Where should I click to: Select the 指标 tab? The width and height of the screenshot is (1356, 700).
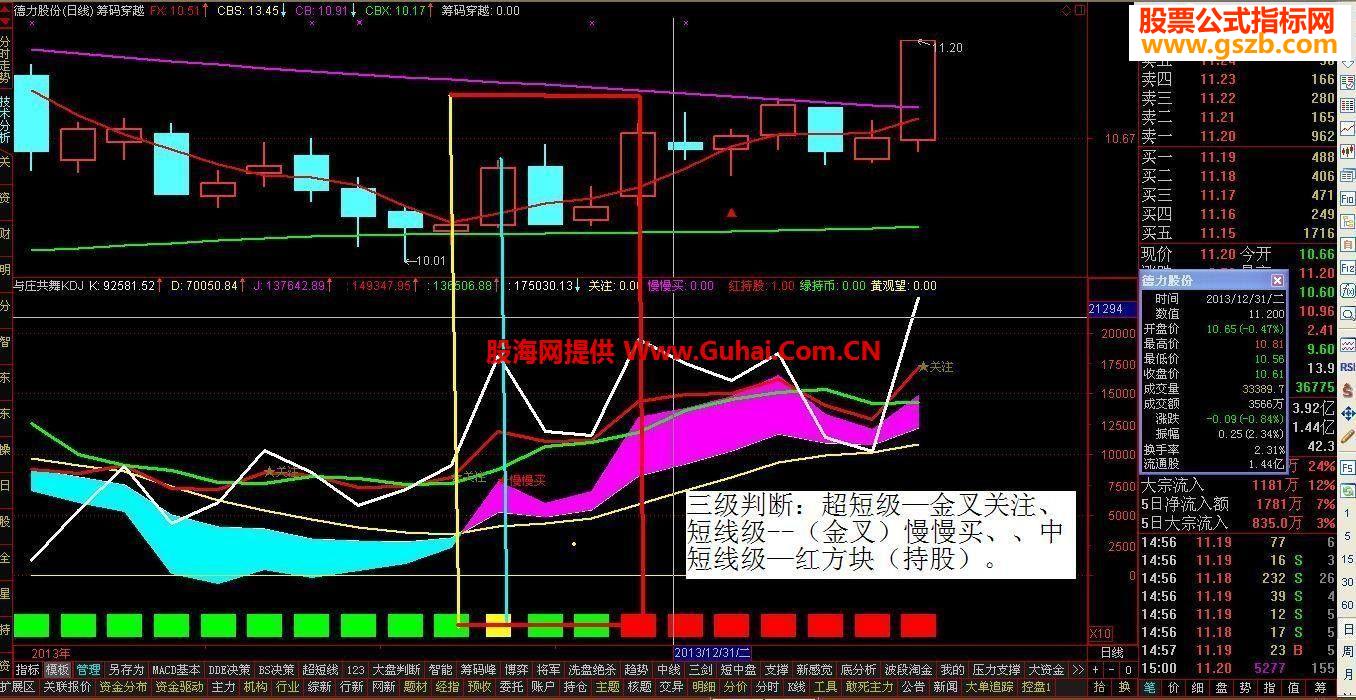pos(27,670)
